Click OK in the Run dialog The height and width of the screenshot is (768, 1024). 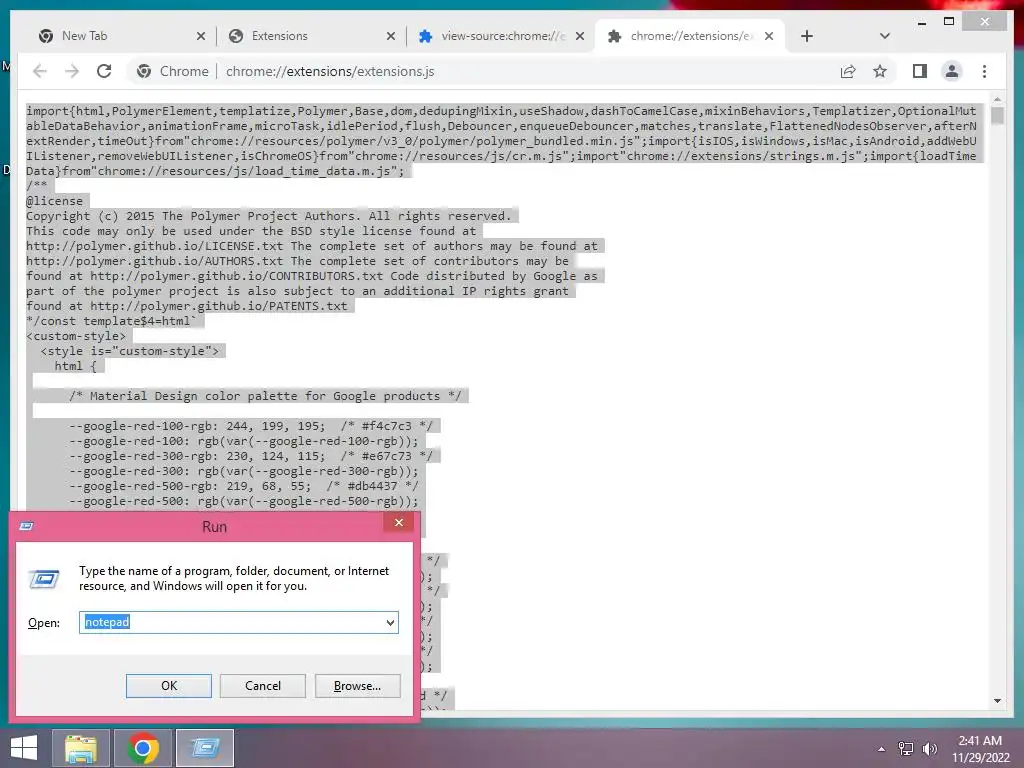pyautogui.click(x=168, y=686)
